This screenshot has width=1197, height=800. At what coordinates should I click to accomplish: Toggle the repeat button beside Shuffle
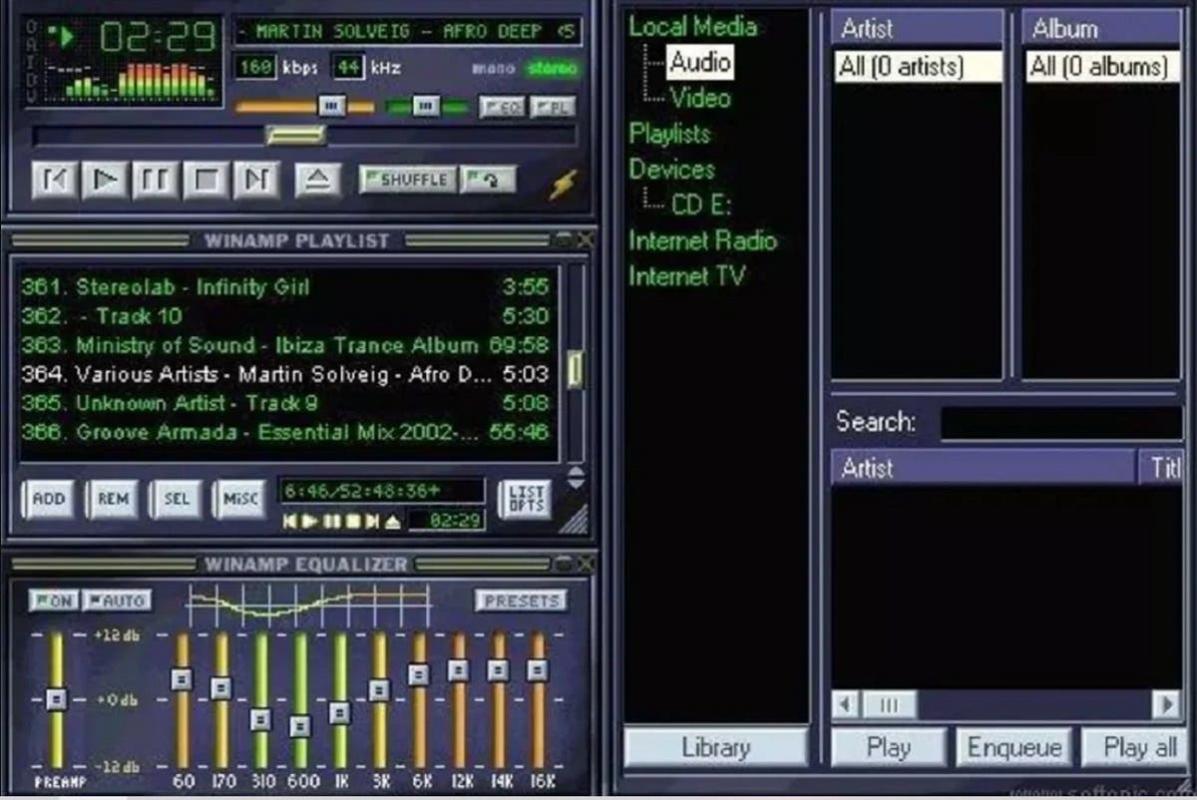488,180
